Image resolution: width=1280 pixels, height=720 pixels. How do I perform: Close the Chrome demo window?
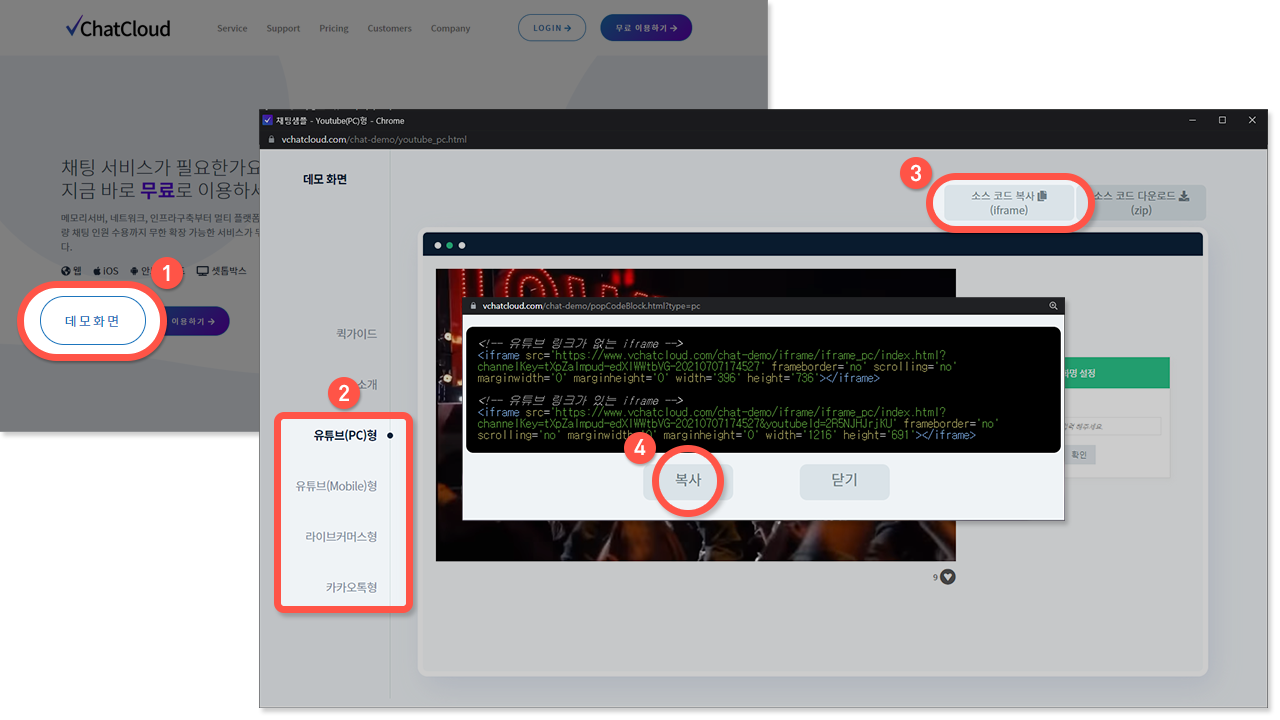click(1252, 120)
